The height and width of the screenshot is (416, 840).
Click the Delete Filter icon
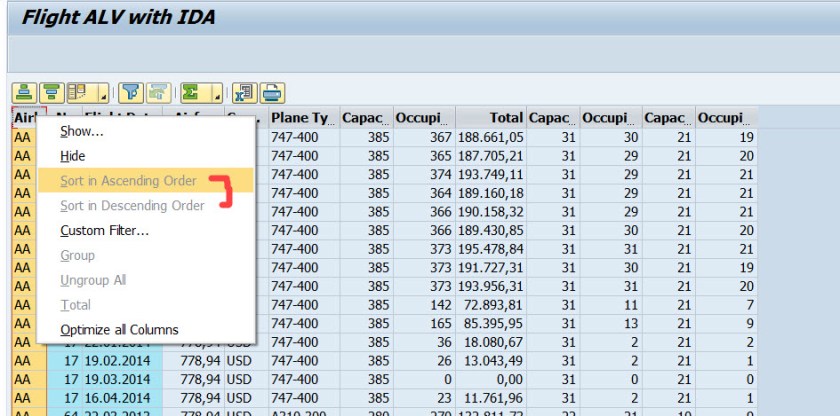click(x=157, y=93)
